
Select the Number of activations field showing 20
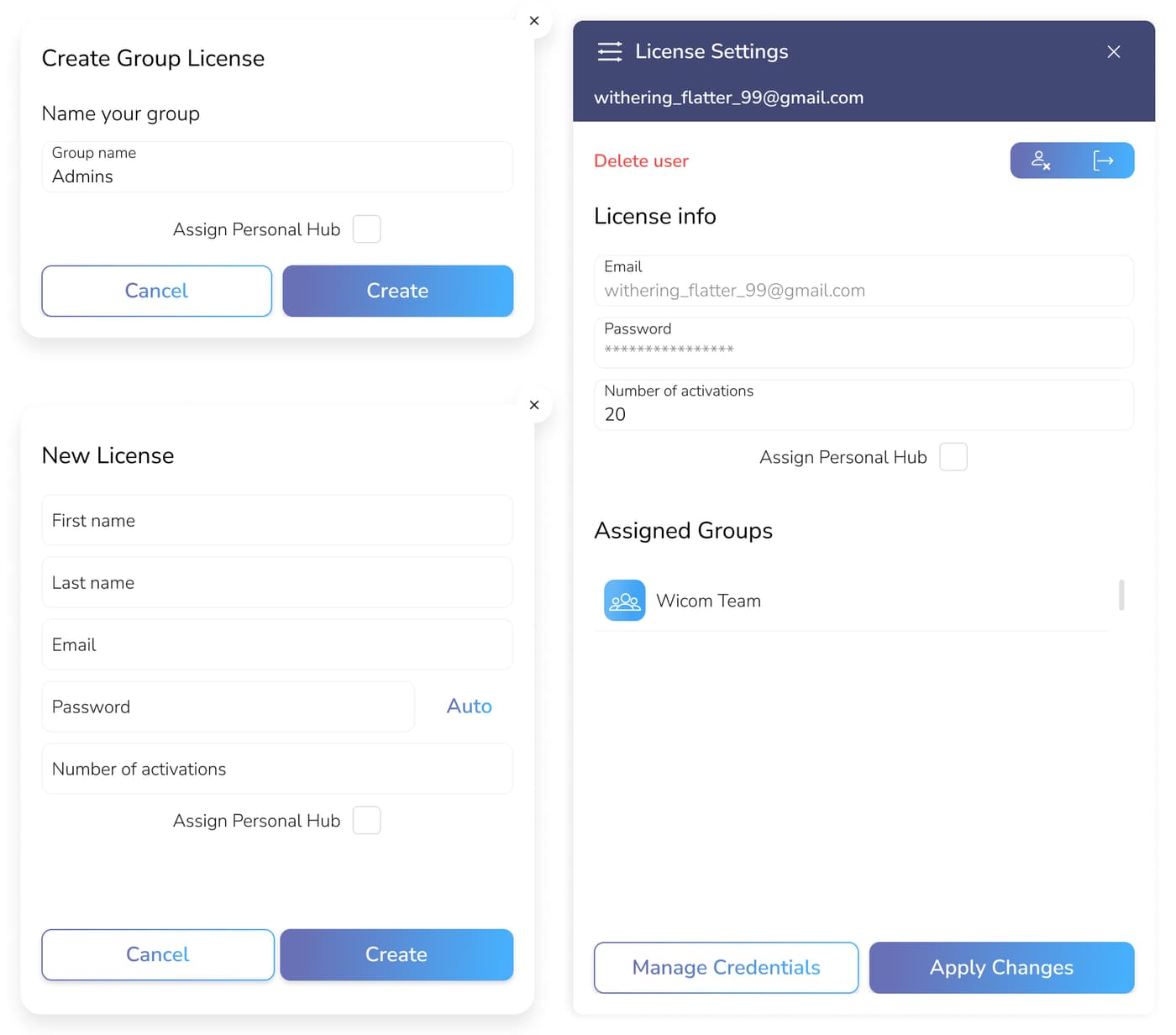pos(864,406)
